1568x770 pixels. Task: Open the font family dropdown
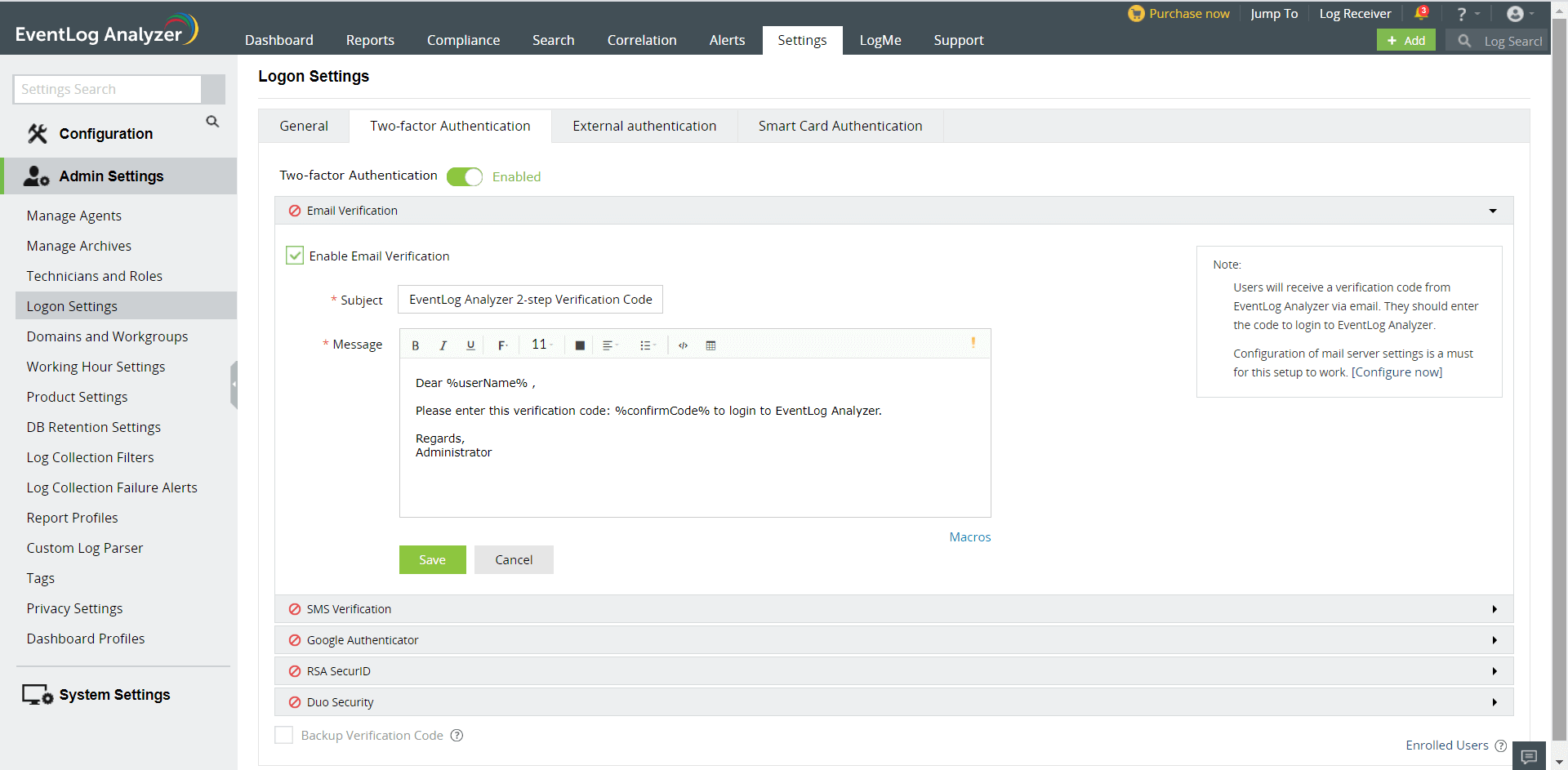(502, 345)
